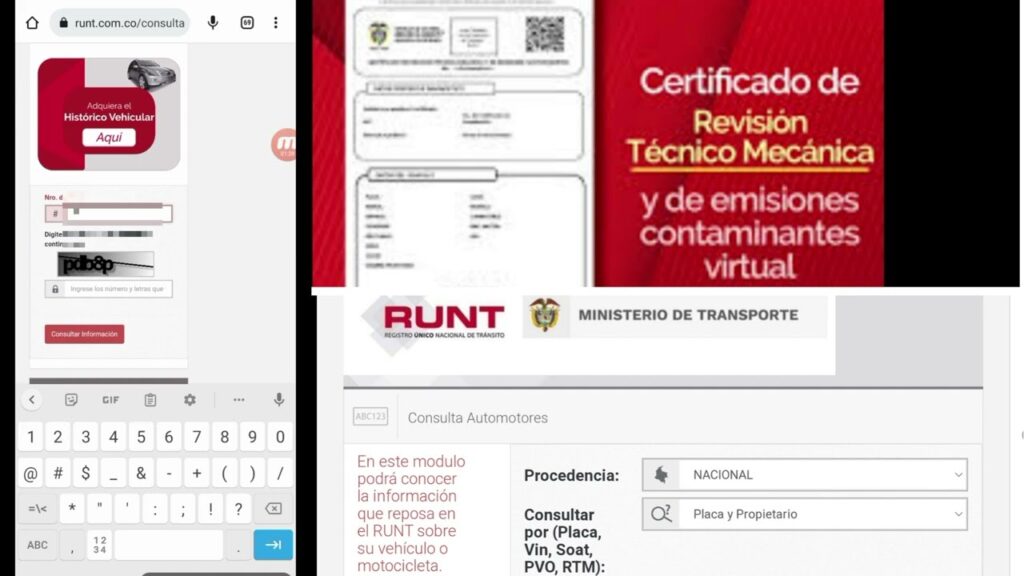Tap the 1234 numeric pad key
This screenshot has height=576, width=1024.
coord(99,545)
